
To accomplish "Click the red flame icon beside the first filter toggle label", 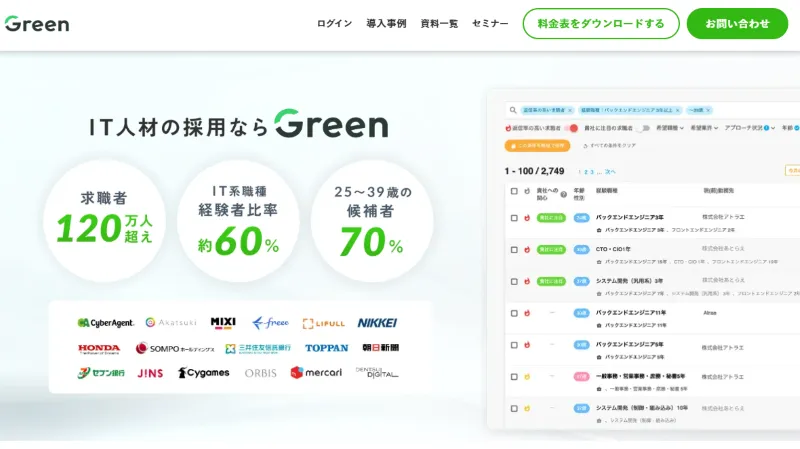I will tap(508, 128).
